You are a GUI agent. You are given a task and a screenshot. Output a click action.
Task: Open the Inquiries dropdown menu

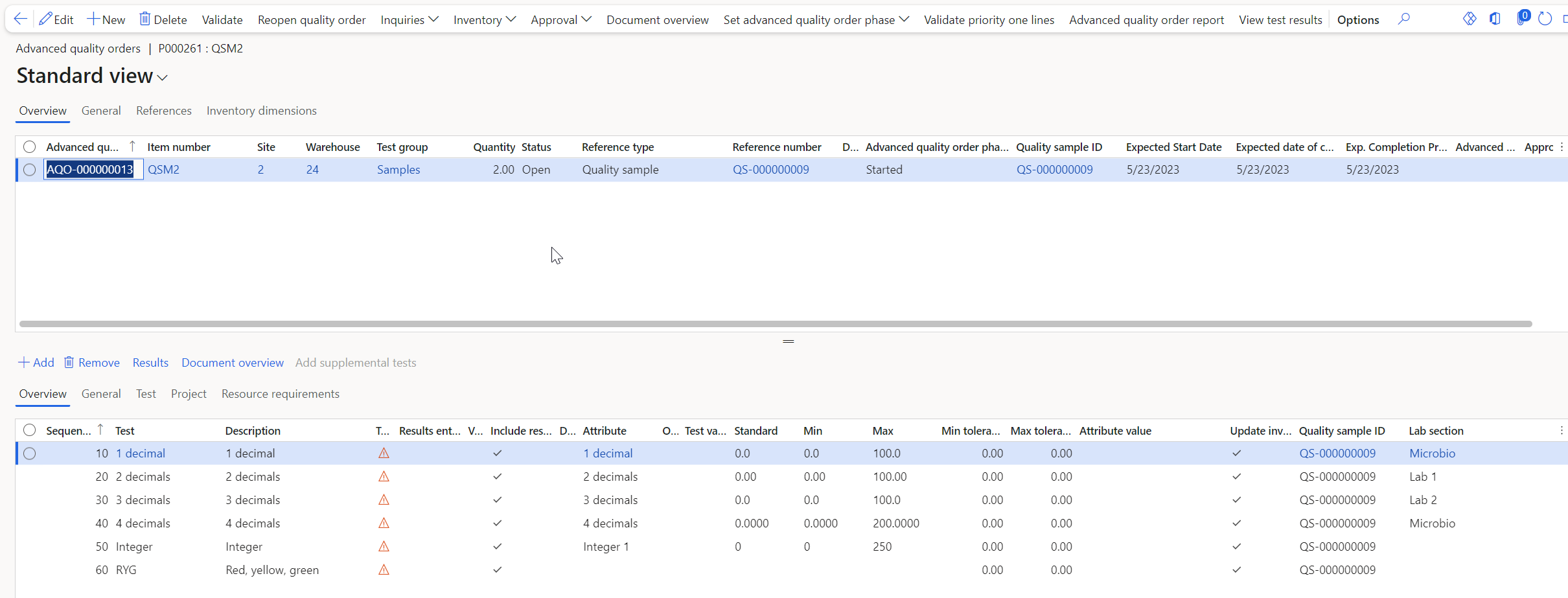click(409, 20)
